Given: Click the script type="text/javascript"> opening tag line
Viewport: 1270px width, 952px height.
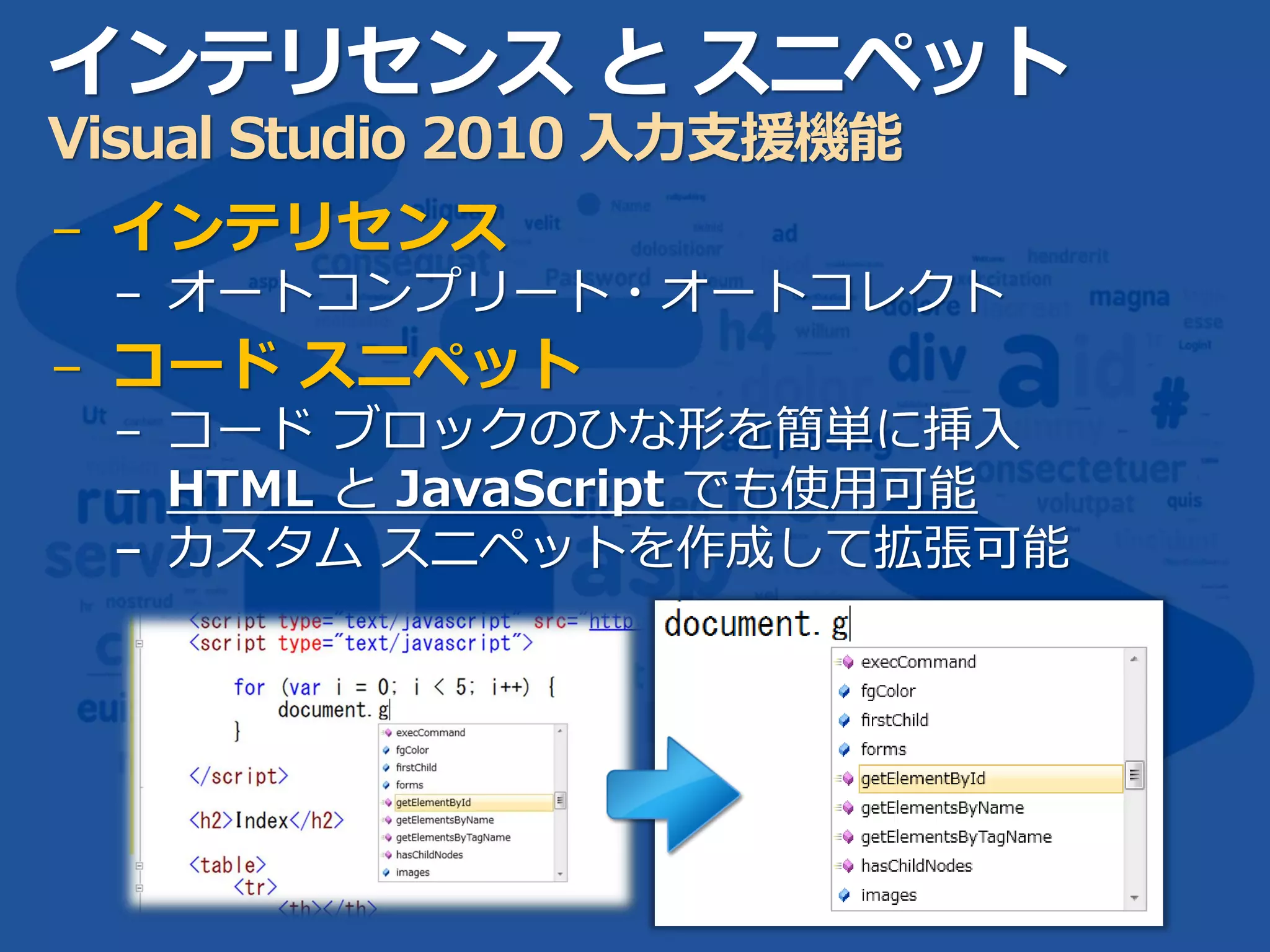Looking at the screenshot, I should [x=361, y=643].
